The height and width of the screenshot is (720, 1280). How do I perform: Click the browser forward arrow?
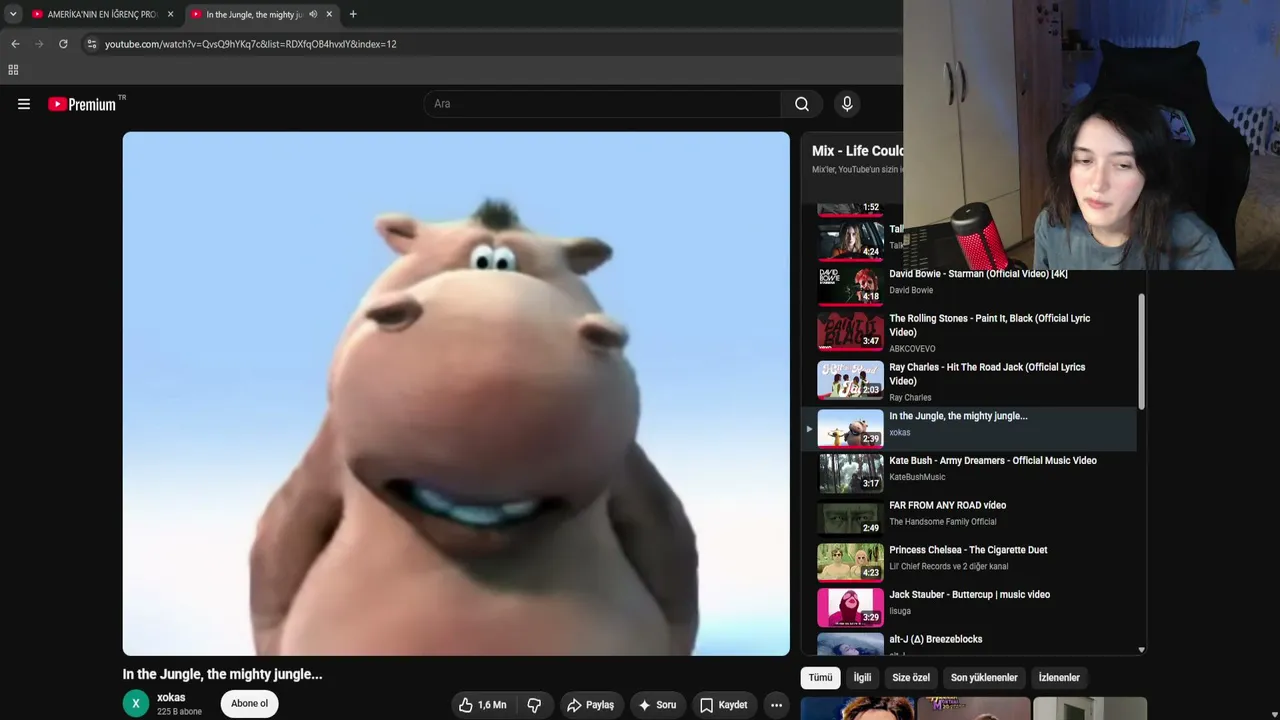[39, 44]
